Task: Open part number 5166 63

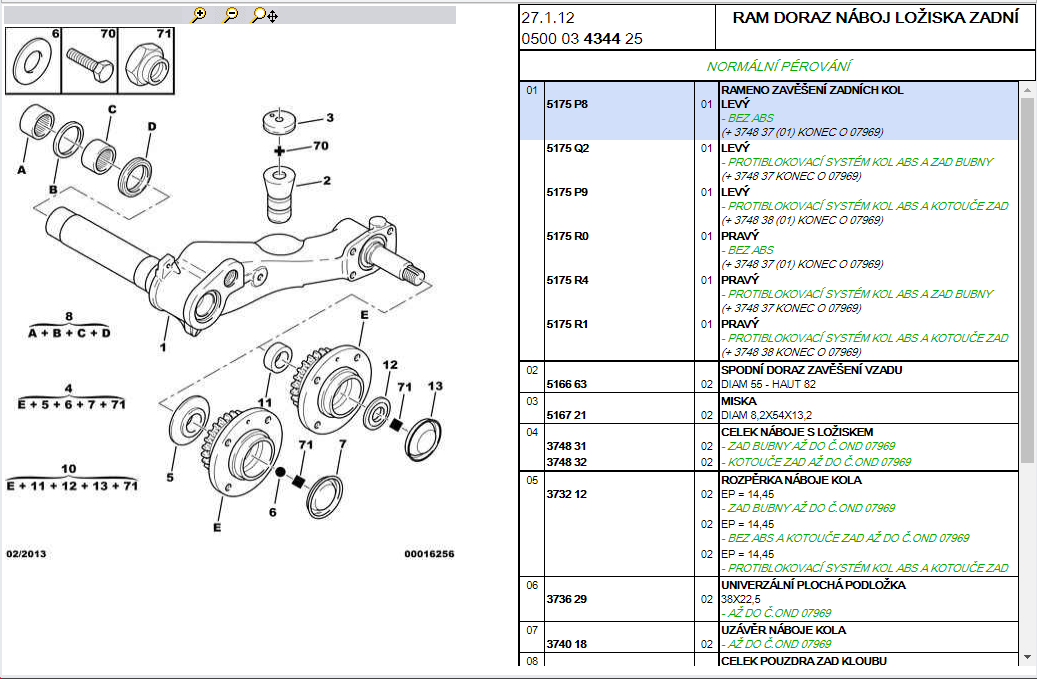Action: (x=566, y=384)
